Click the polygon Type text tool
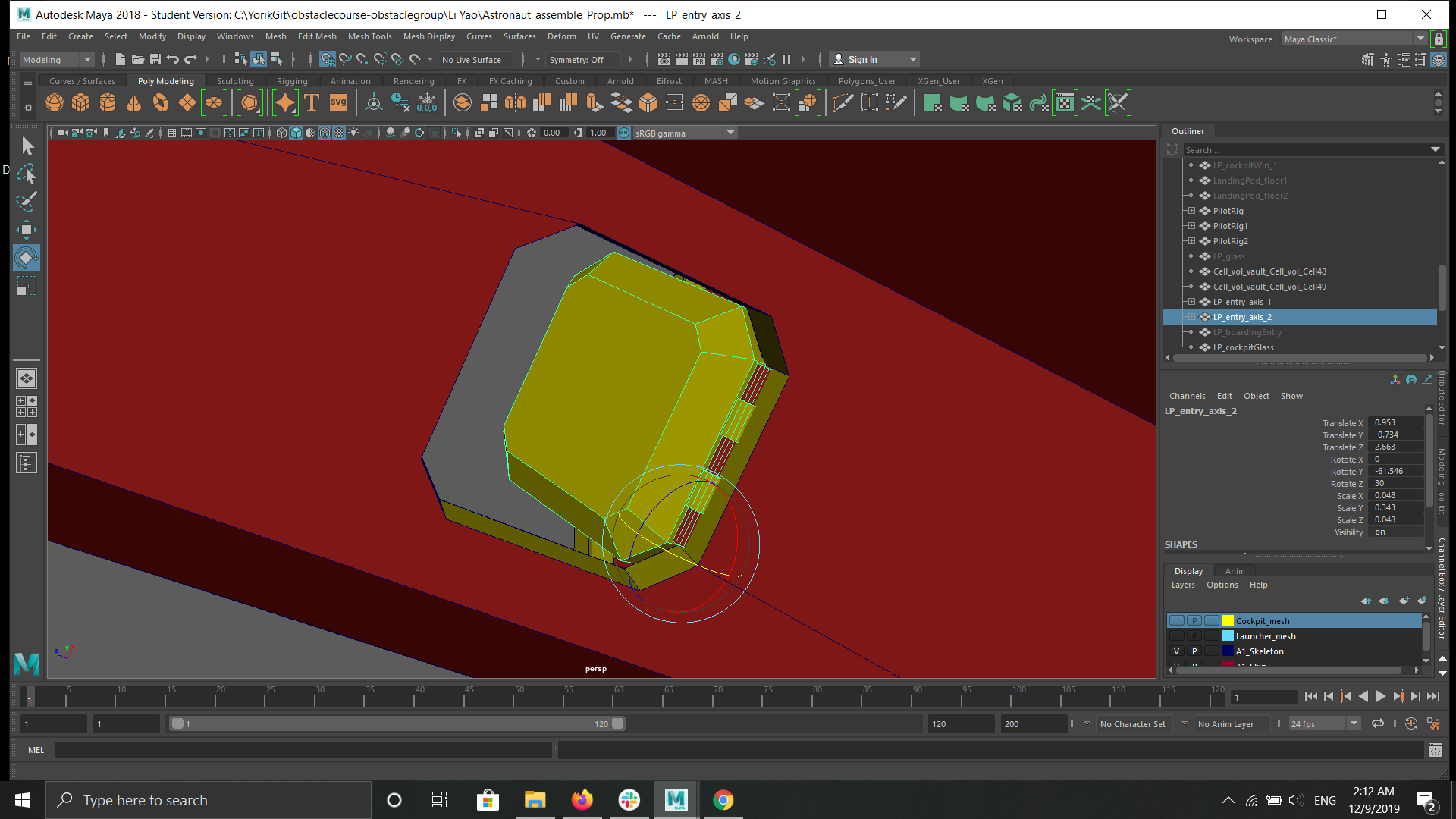 point(311,102)
